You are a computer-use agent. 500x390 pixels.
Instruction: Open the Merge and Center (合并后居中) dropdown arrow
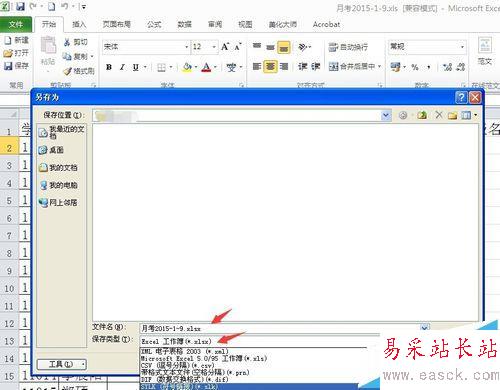click(379, 67)
